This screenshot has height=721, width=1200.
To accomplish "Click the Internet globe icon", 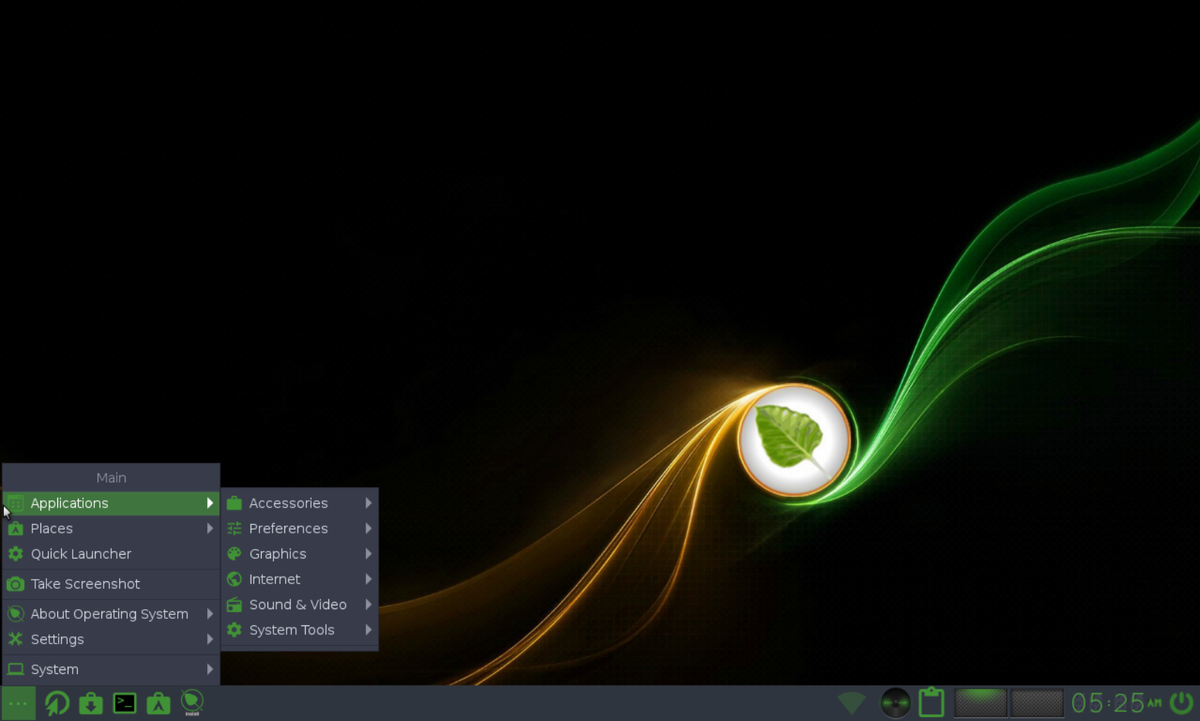I will [x=234, y=579].
